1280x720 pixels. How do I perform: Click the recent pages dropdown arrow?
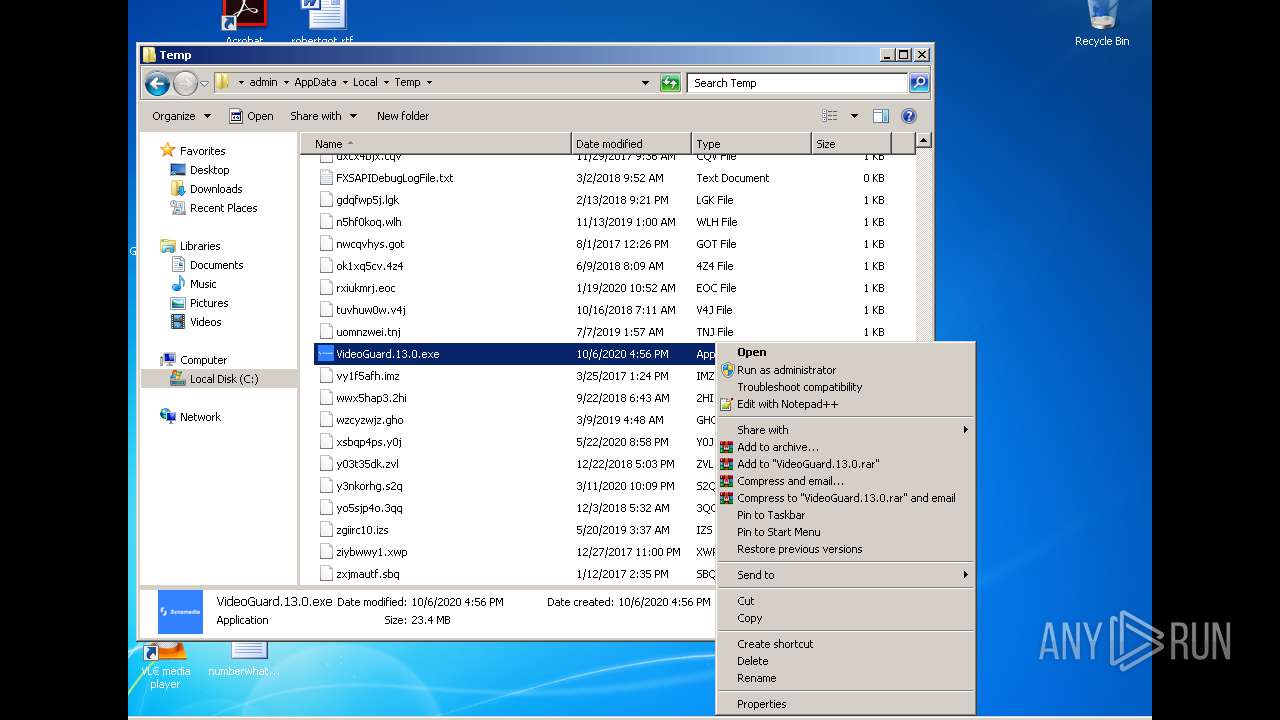point(204,83)
